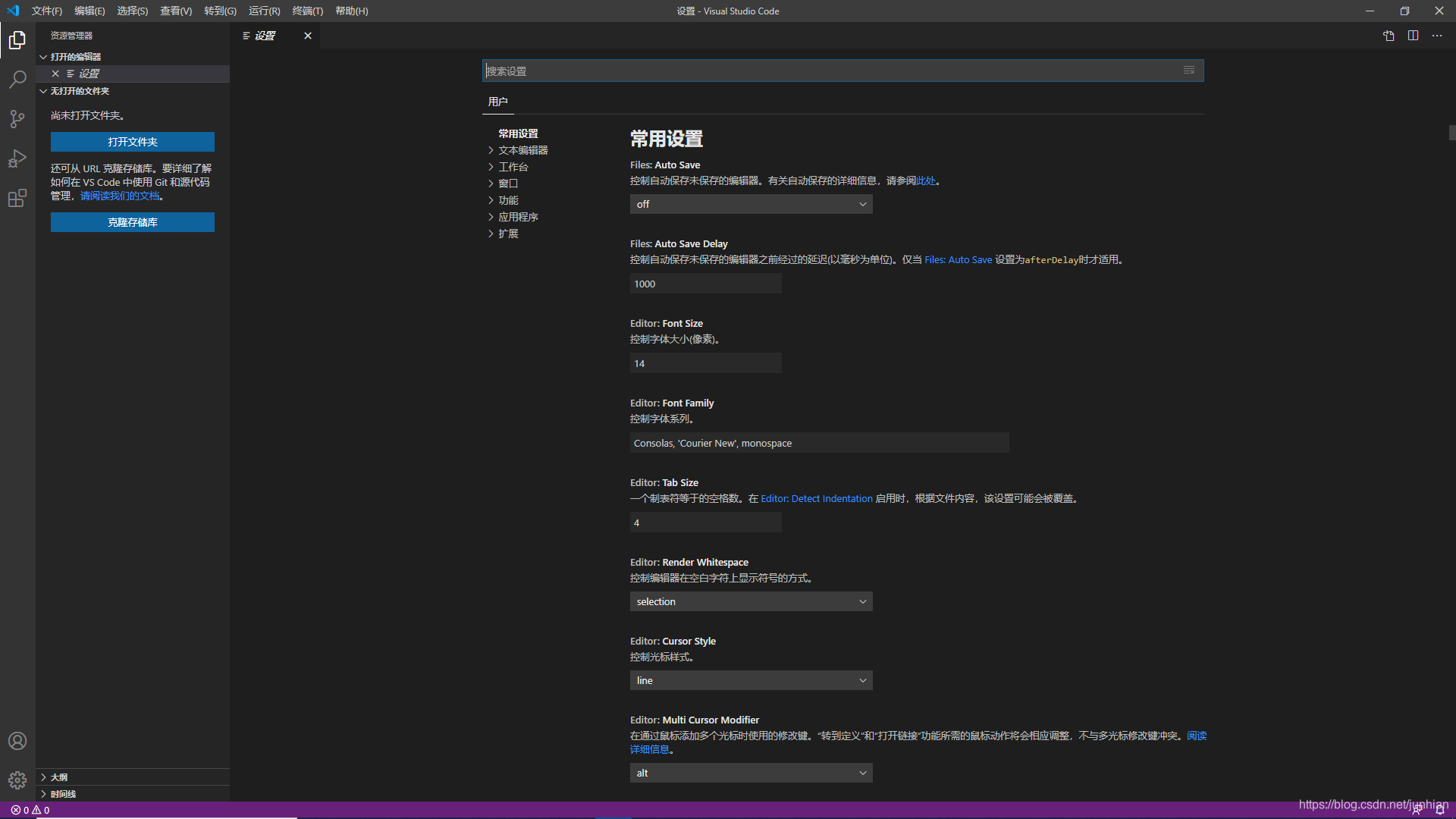Open the 编辑(E) menu
Screen dimensions: 1456x819
tap(89, 11)
